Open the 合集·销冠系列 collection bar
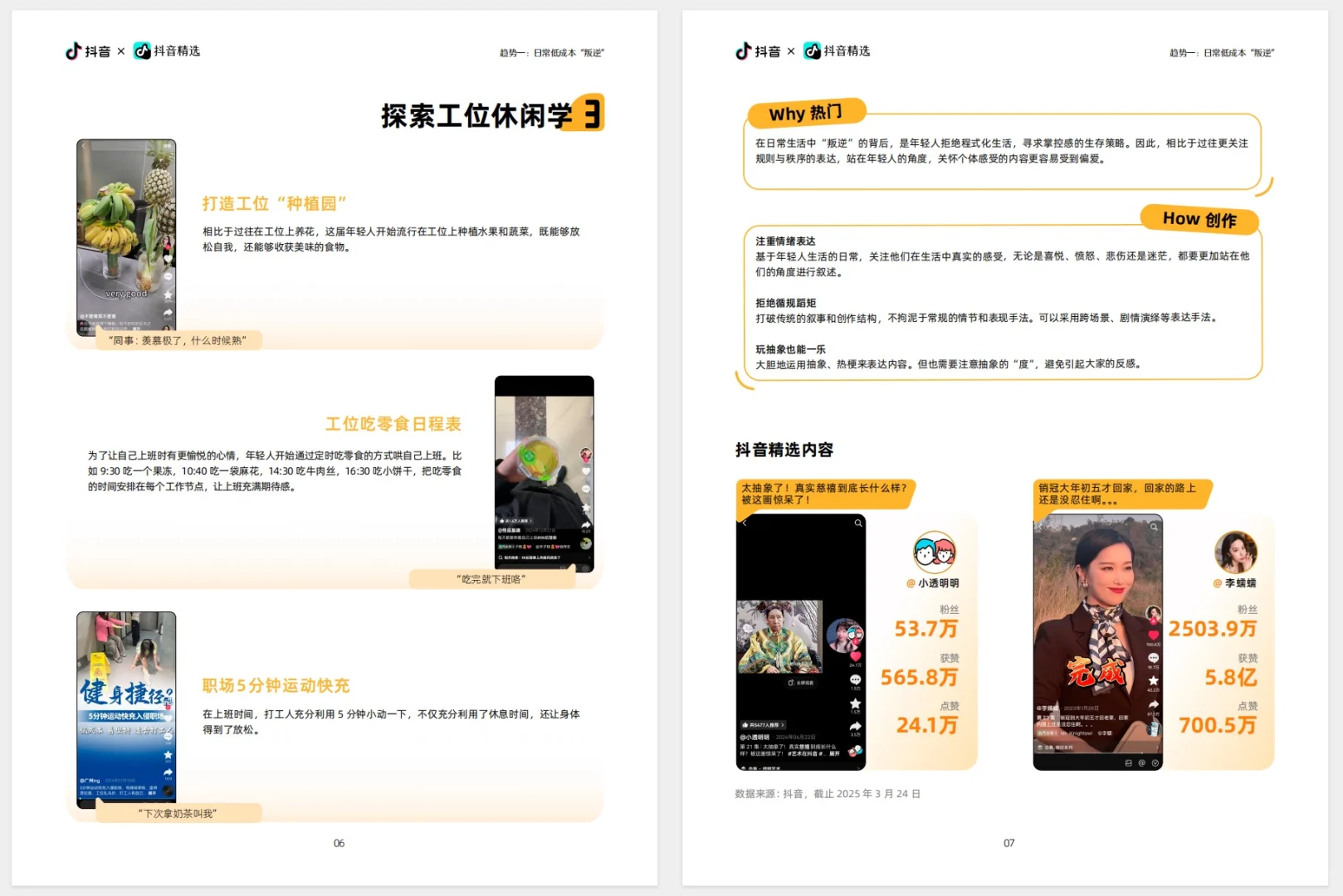The width and height of the screenshot is (1343, 896). click(1059, 747)
